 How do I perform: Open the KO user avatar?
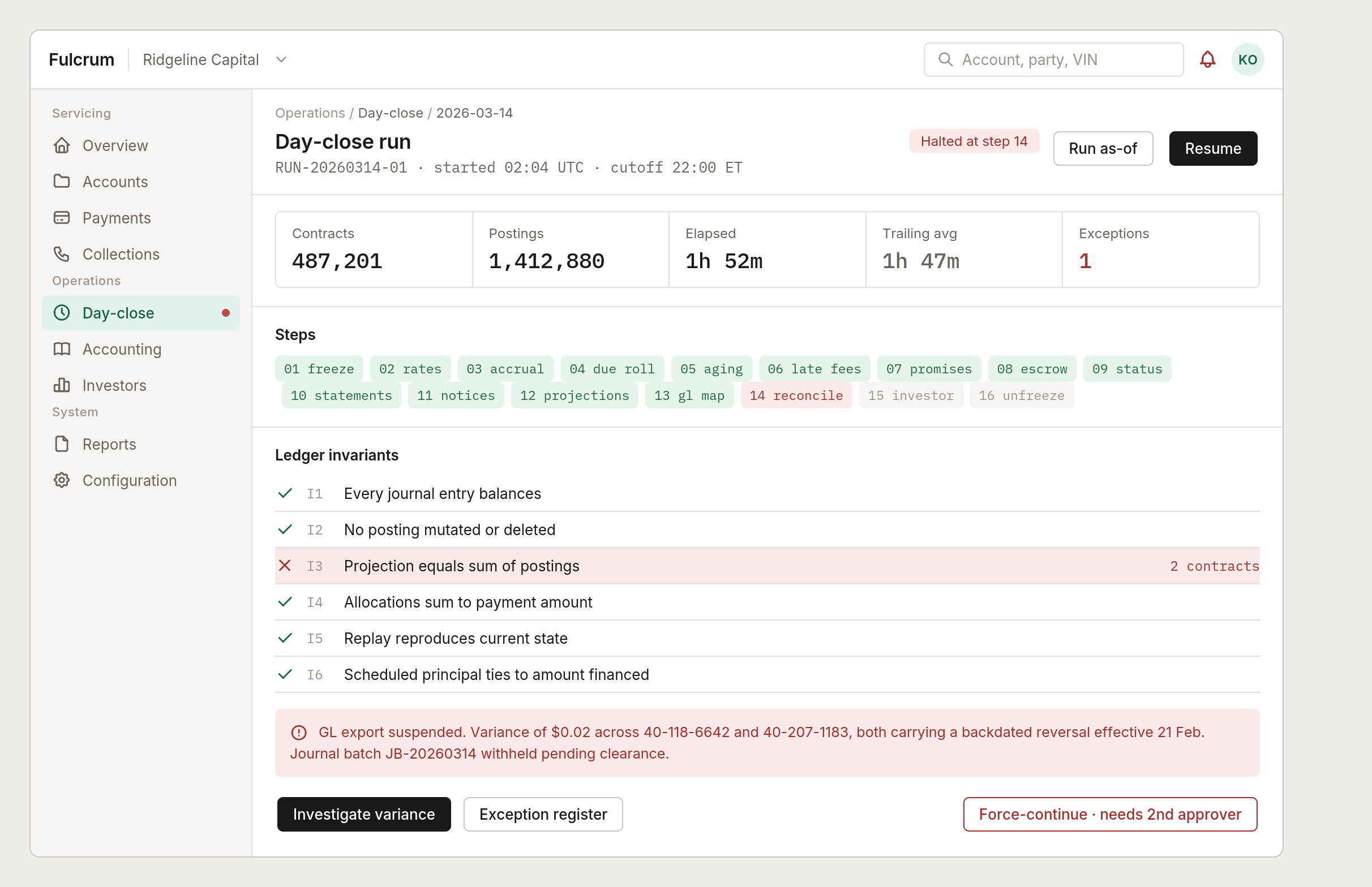tap(1247, 59)
